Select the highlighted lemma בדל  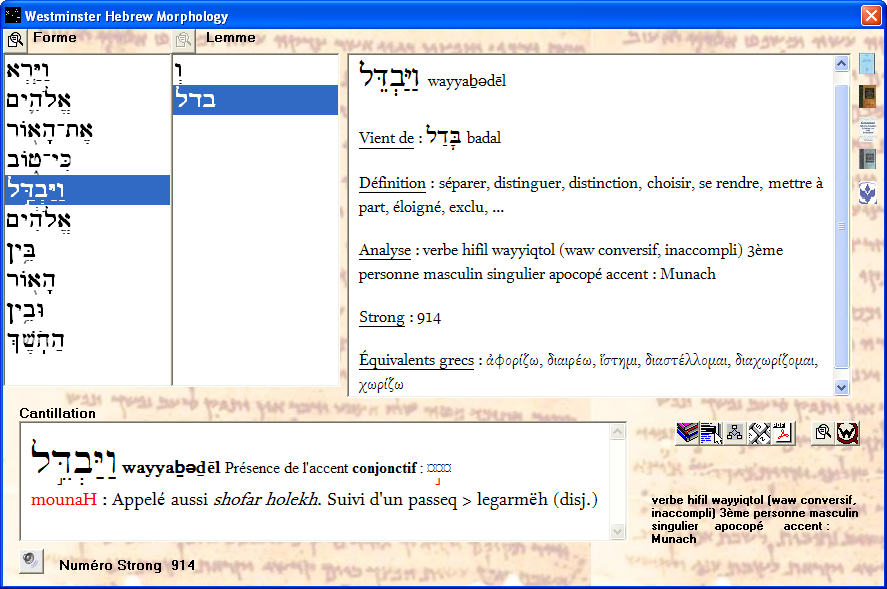click(255, 100)
